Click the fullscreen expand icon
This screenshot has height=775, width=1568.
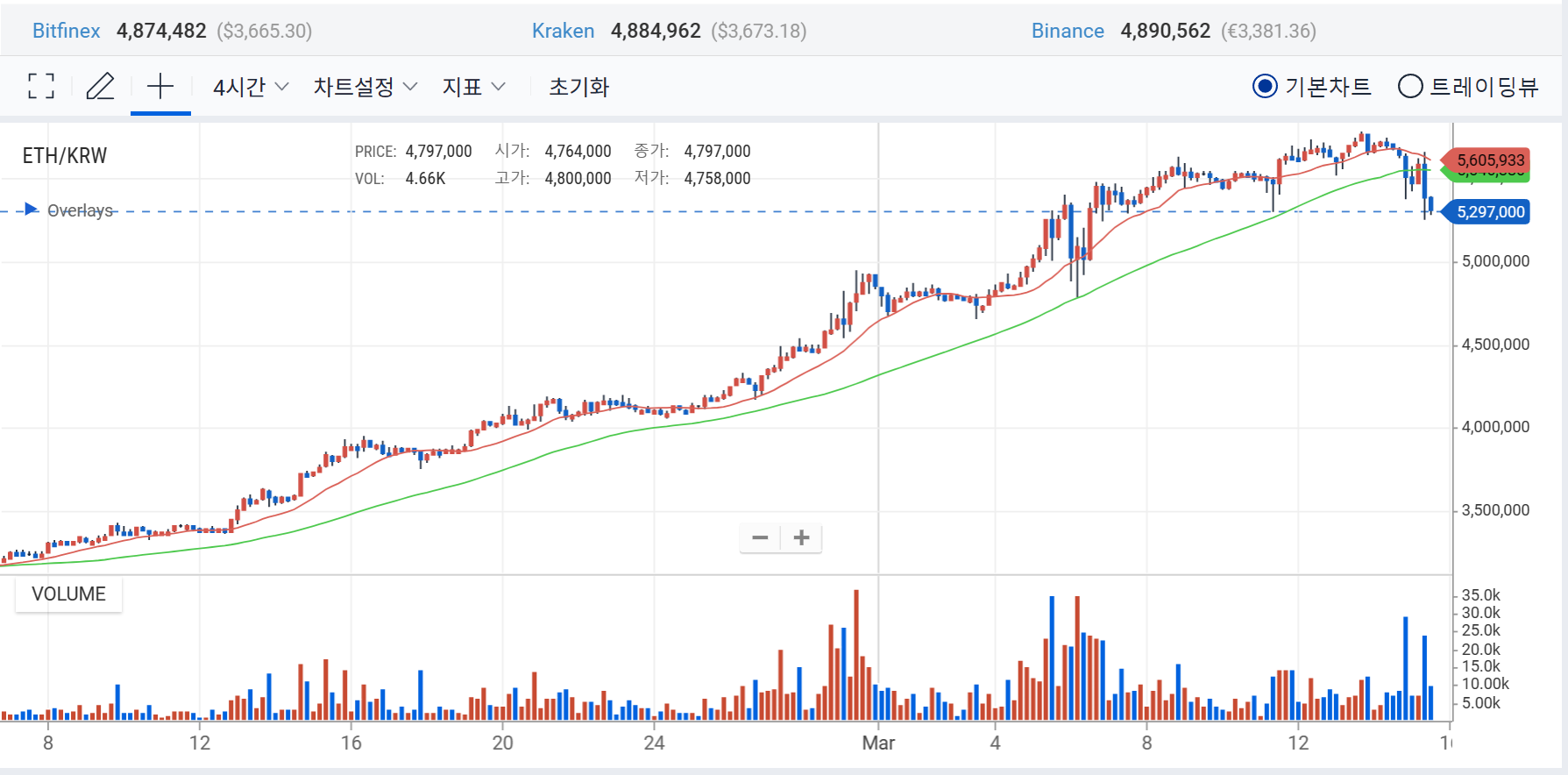click(x=40, y=86)
